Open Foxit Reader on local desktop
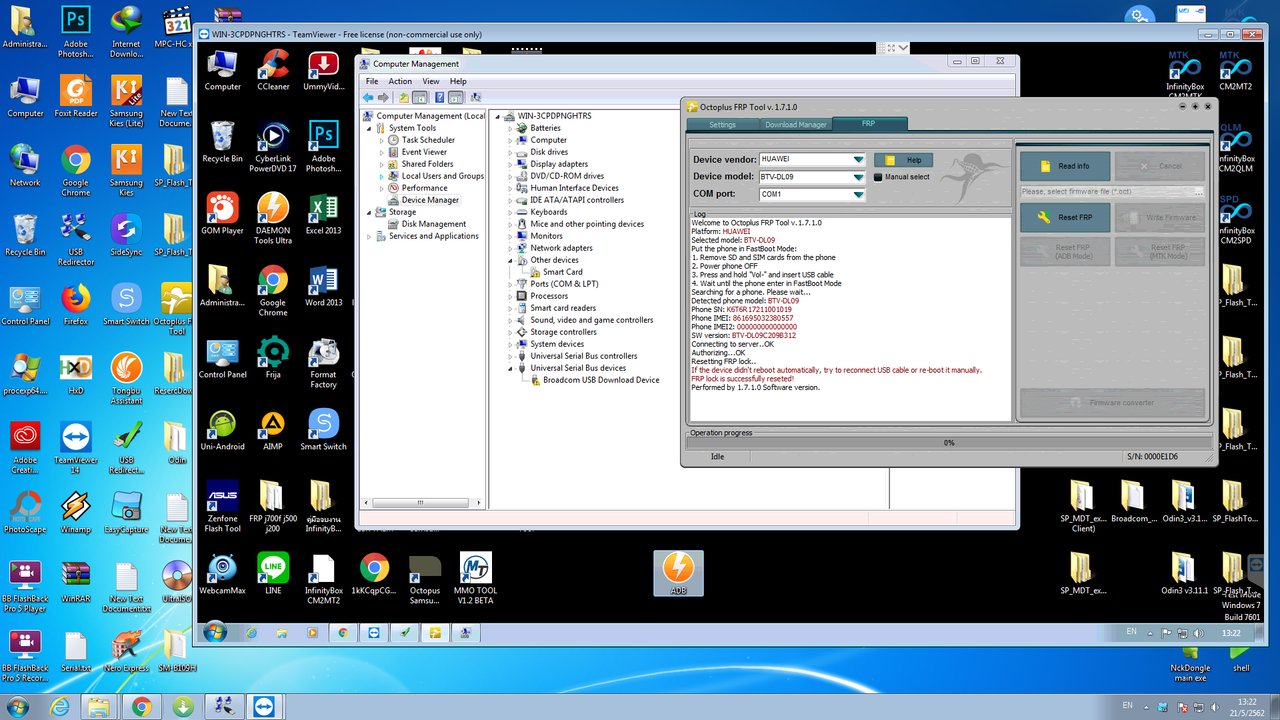This screenshot has width=1280, height=720. pos(76,97)
